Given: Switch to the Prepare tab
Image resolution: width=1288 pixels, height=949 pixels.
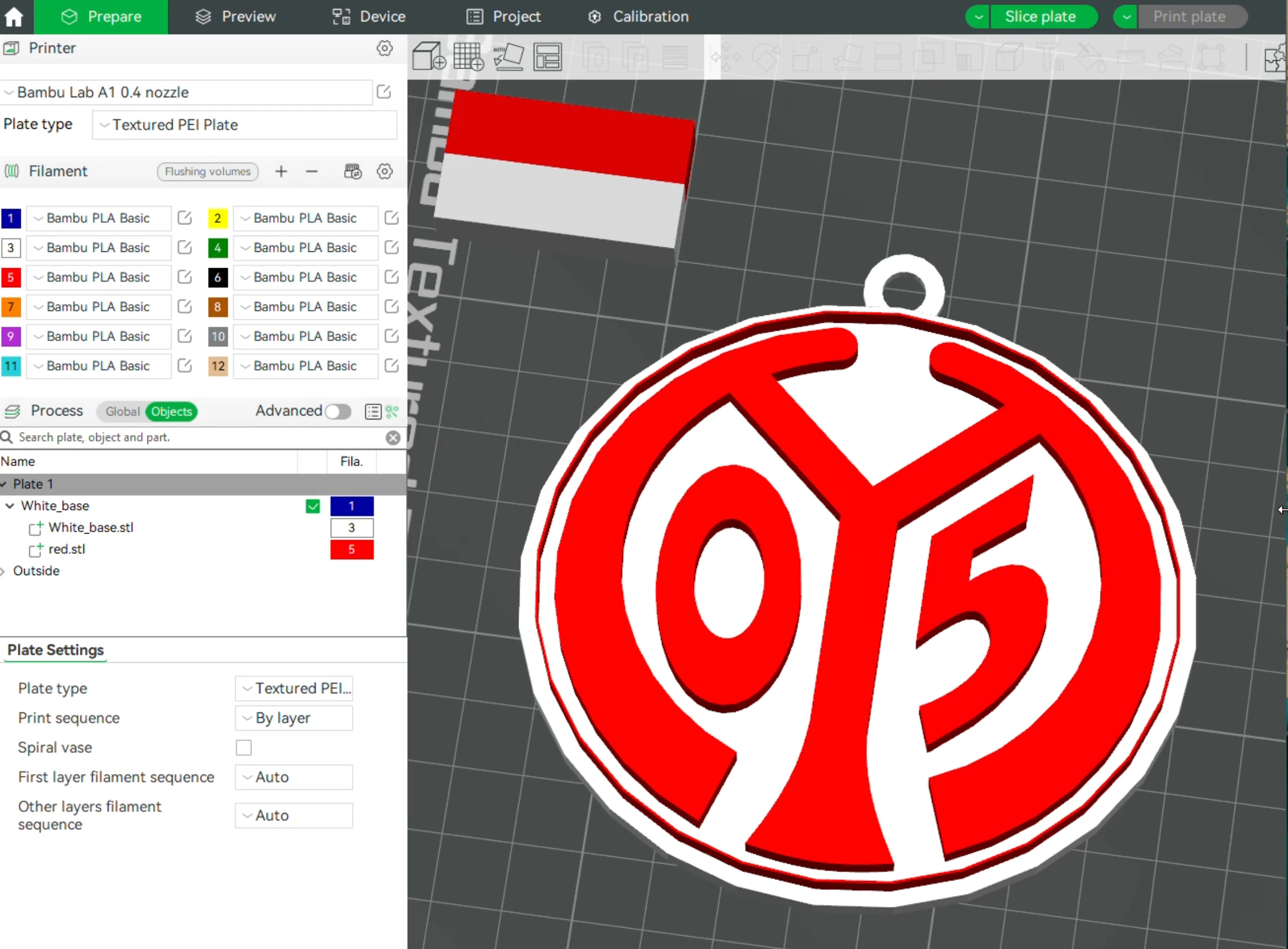Looking at the screenshot, I should tap(101, 17).
